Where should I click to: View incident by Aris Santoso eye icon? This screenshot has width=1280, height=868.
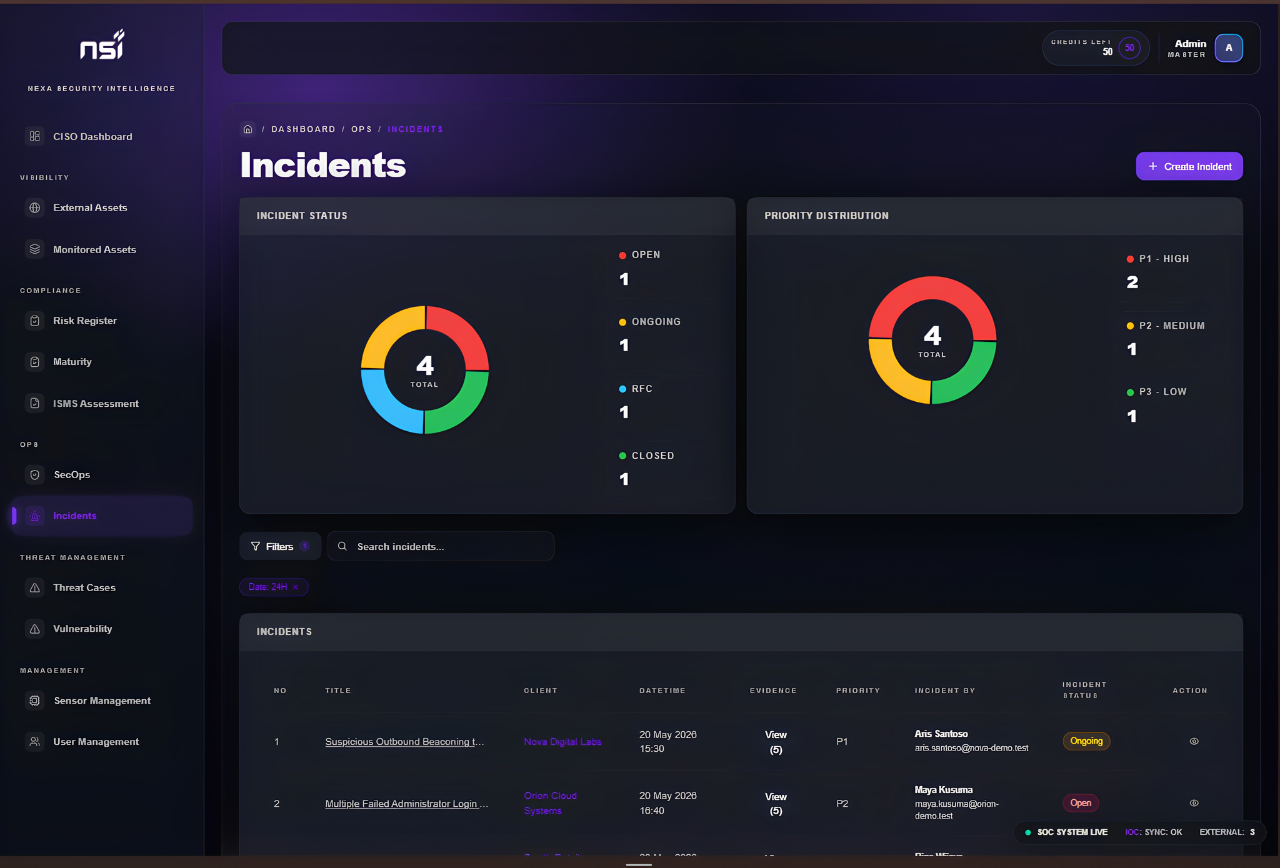(1194, 742)
